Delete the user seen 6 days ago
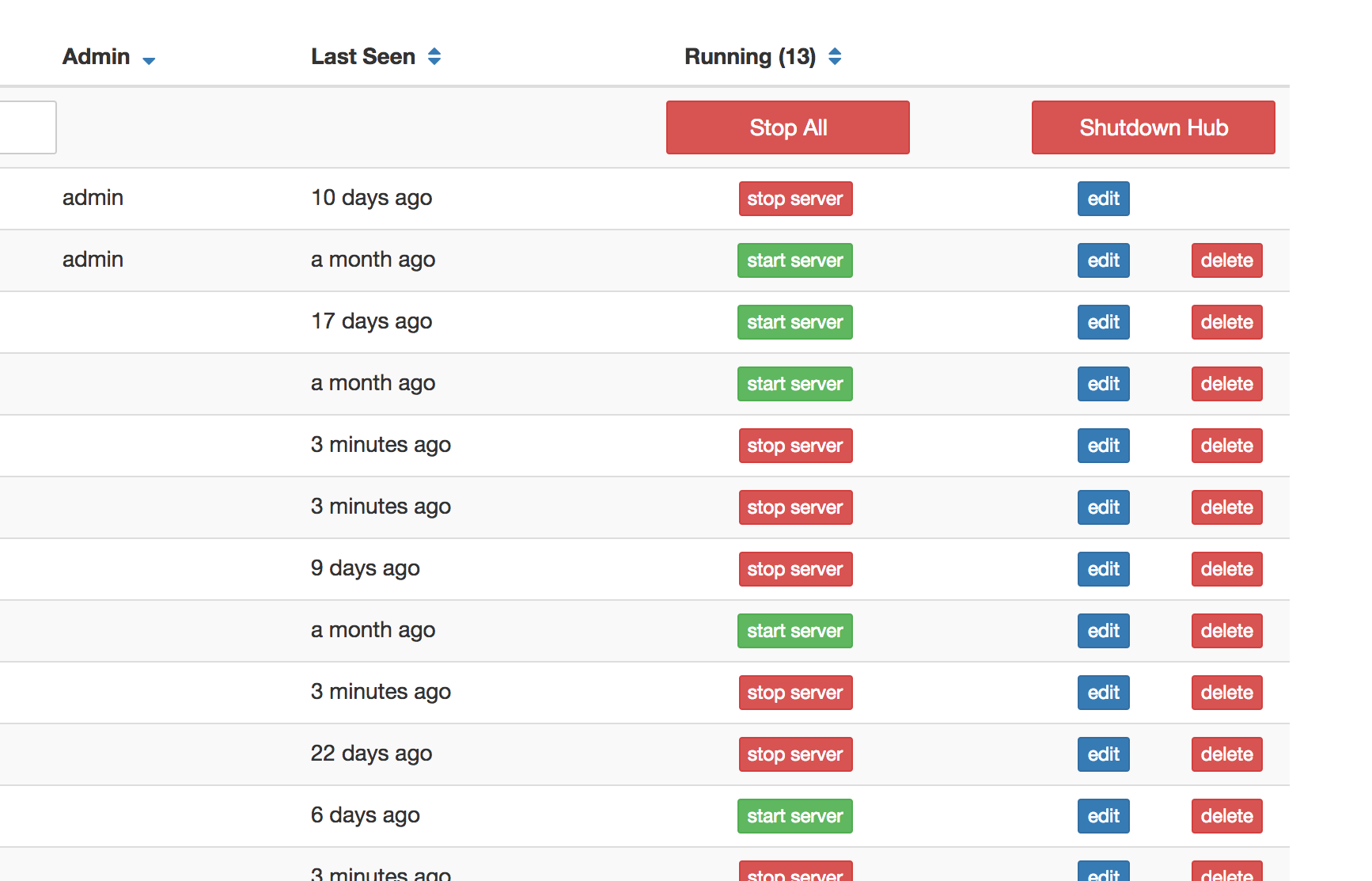 click(1226, 816)
